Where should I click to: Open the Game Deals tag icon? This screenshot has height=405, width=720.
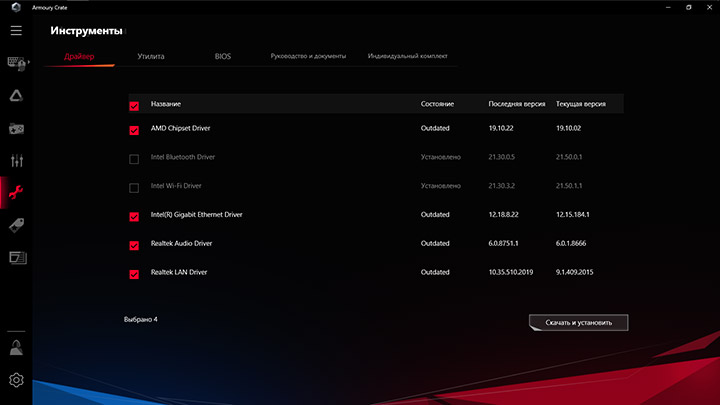[x=16, y=225]
